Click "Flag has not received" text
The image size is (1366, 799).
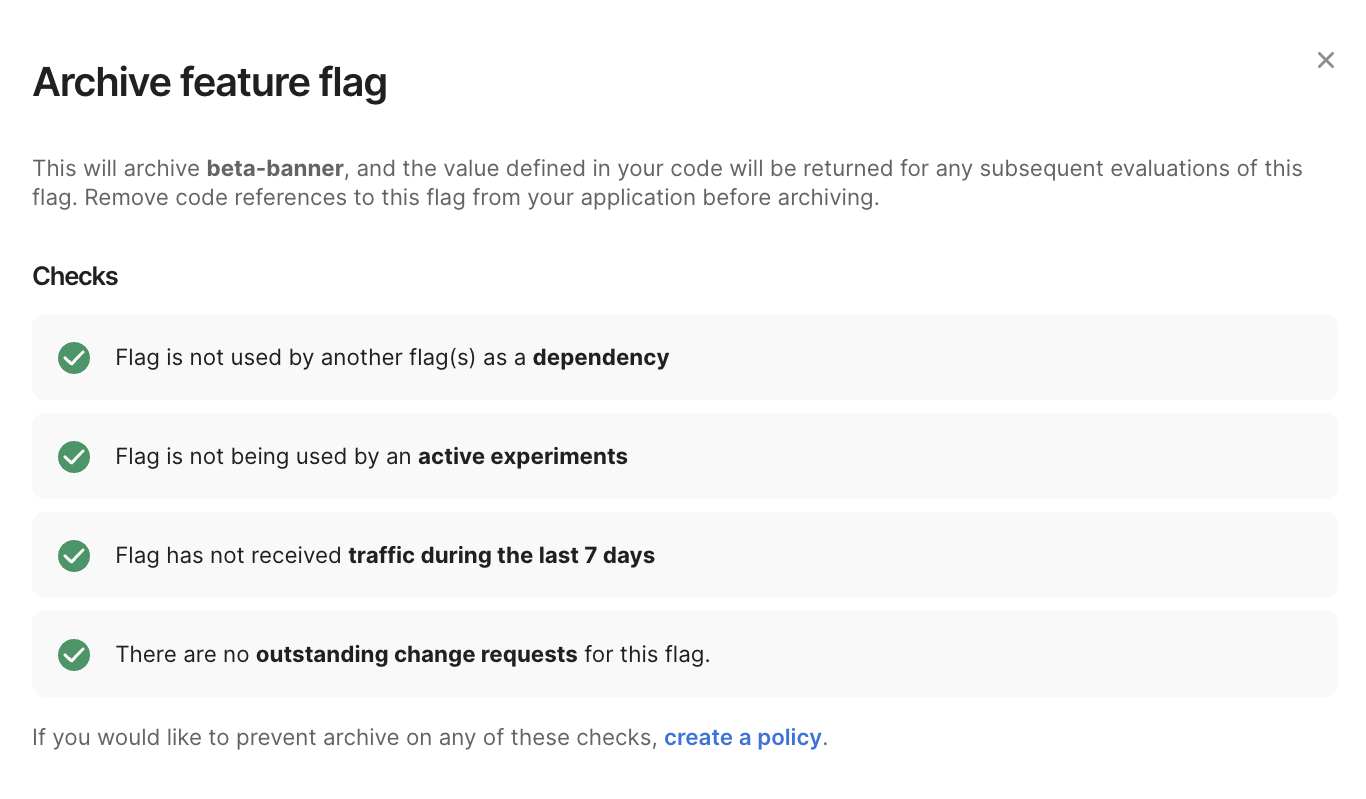(228, 556)
